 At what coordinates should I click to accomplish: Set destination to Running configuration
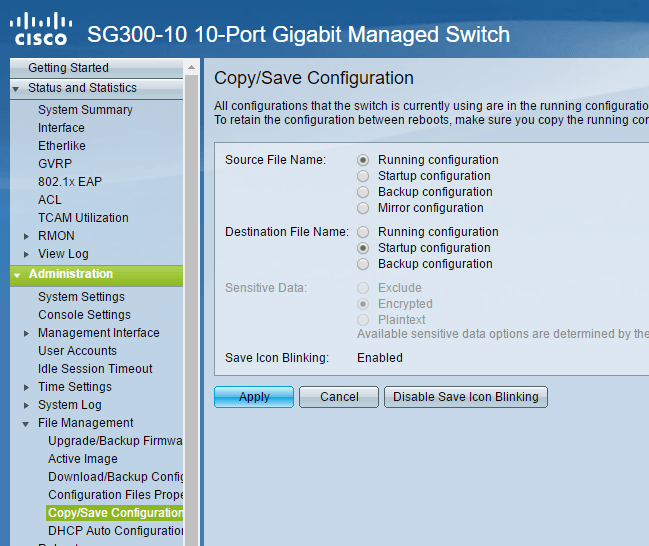363,232
